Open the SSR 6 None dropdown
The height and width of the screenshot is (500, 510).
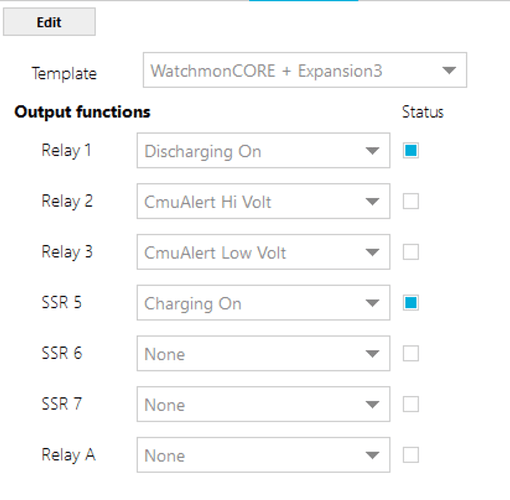263,353
